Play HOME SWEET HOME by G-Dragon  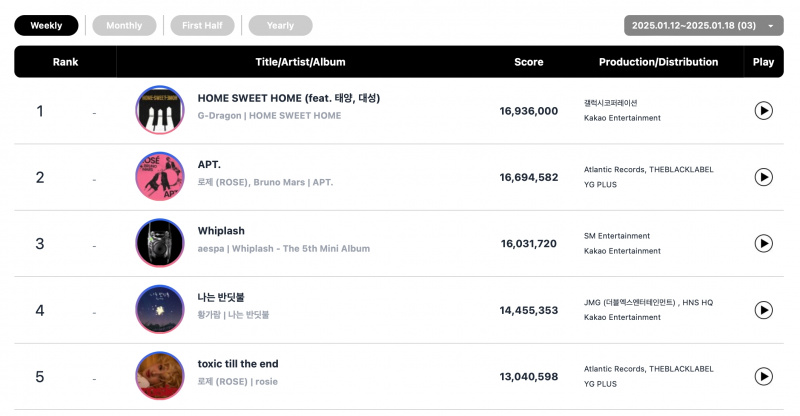(x=763, y=111)
